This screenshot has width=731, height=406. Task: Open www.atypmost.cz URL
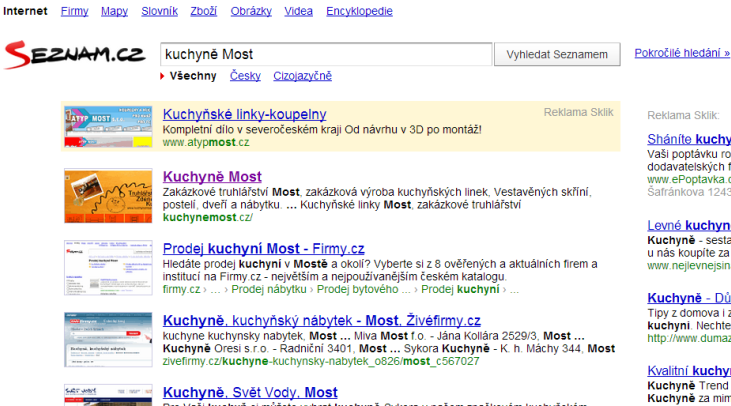[206, 143]
